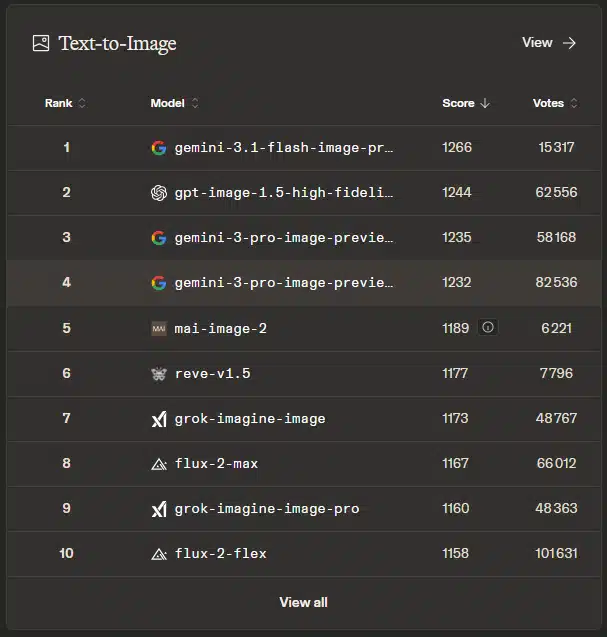This screenshot has width=607, height=637.
Task: Open the flux-2-flex model name
Action: click(220, 553)
